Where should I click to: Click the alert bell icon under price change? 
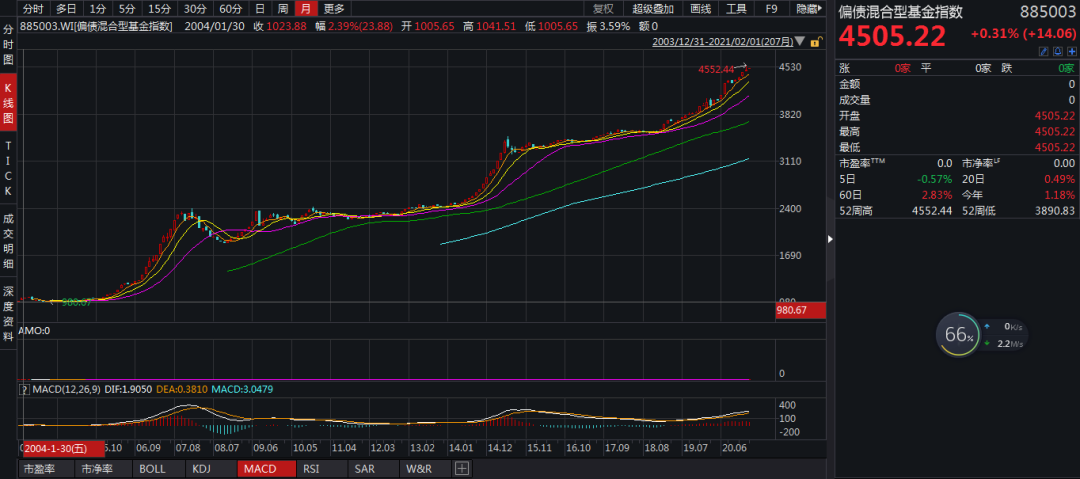pos(1056,50)
